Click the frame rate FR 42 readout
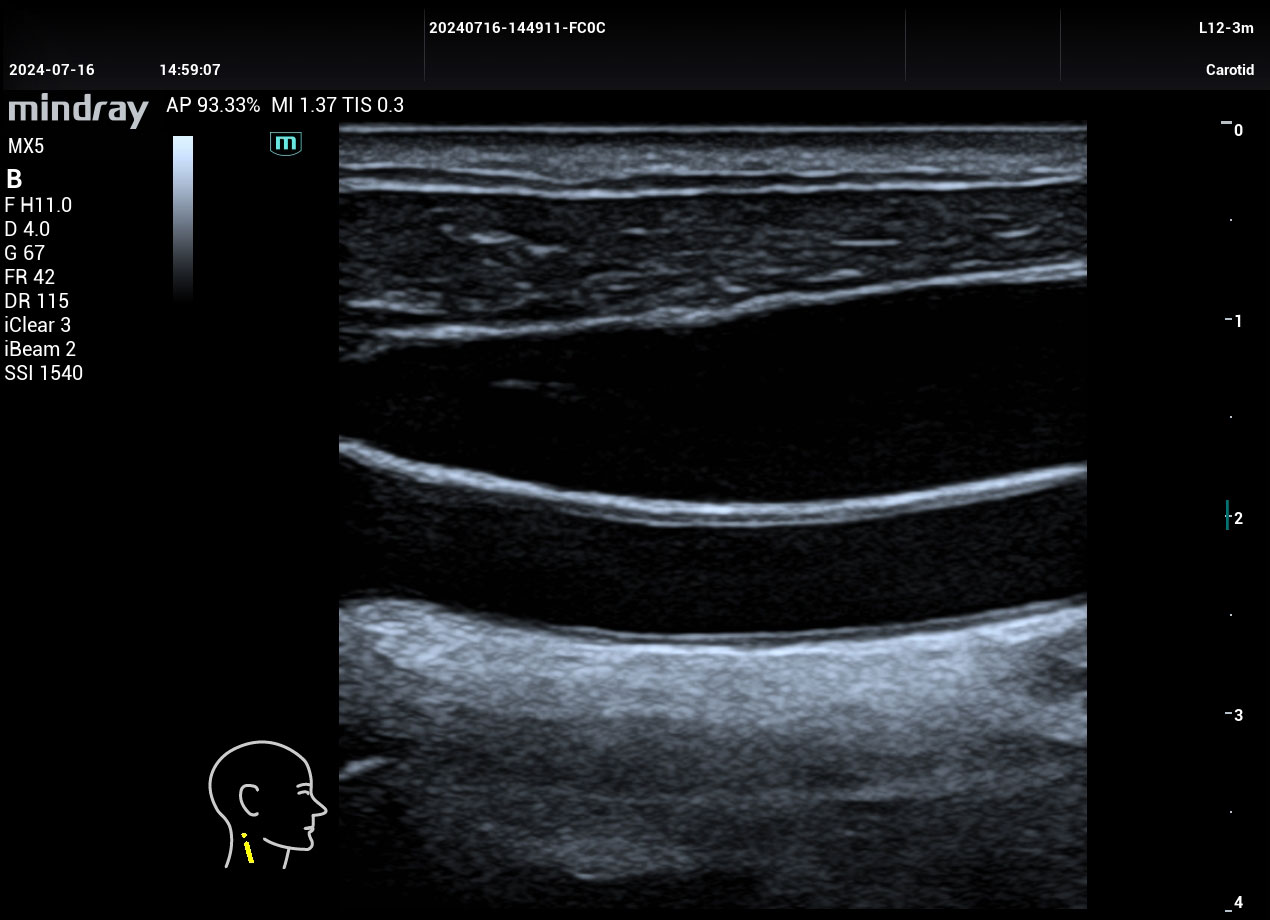Viewport: 1270px width, 920px height. coord(30,277)
